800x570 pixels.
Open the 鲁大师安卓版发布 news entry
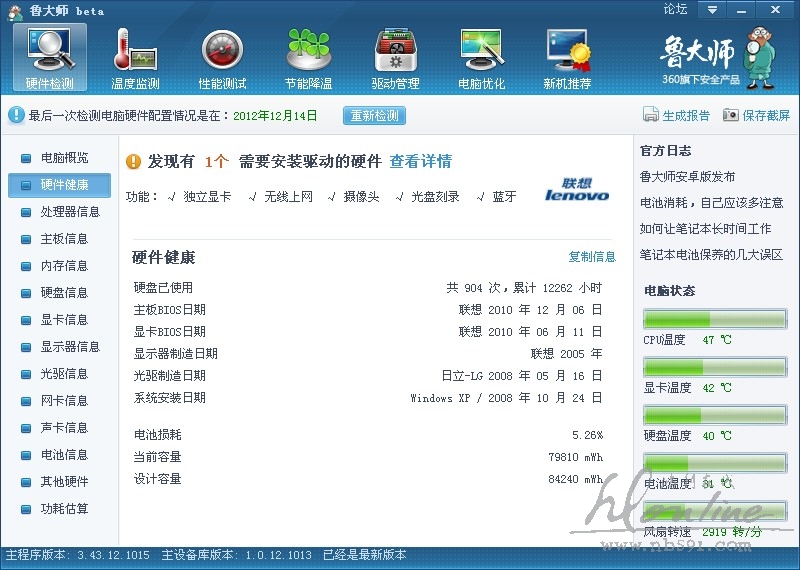(x=687, y=177)
